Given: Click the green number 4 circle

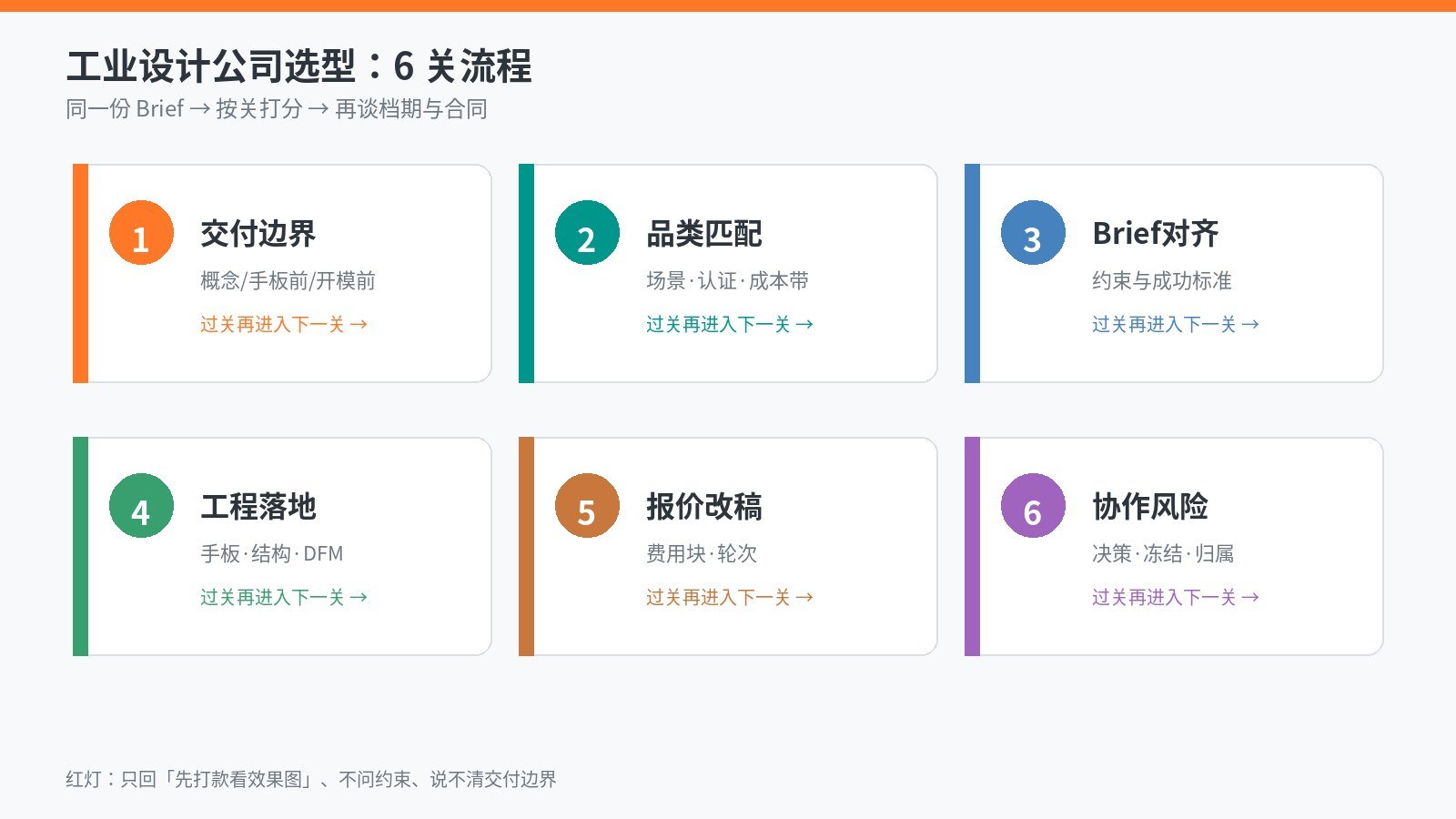Looking at the screenshot, I should (x=141, y=506).
